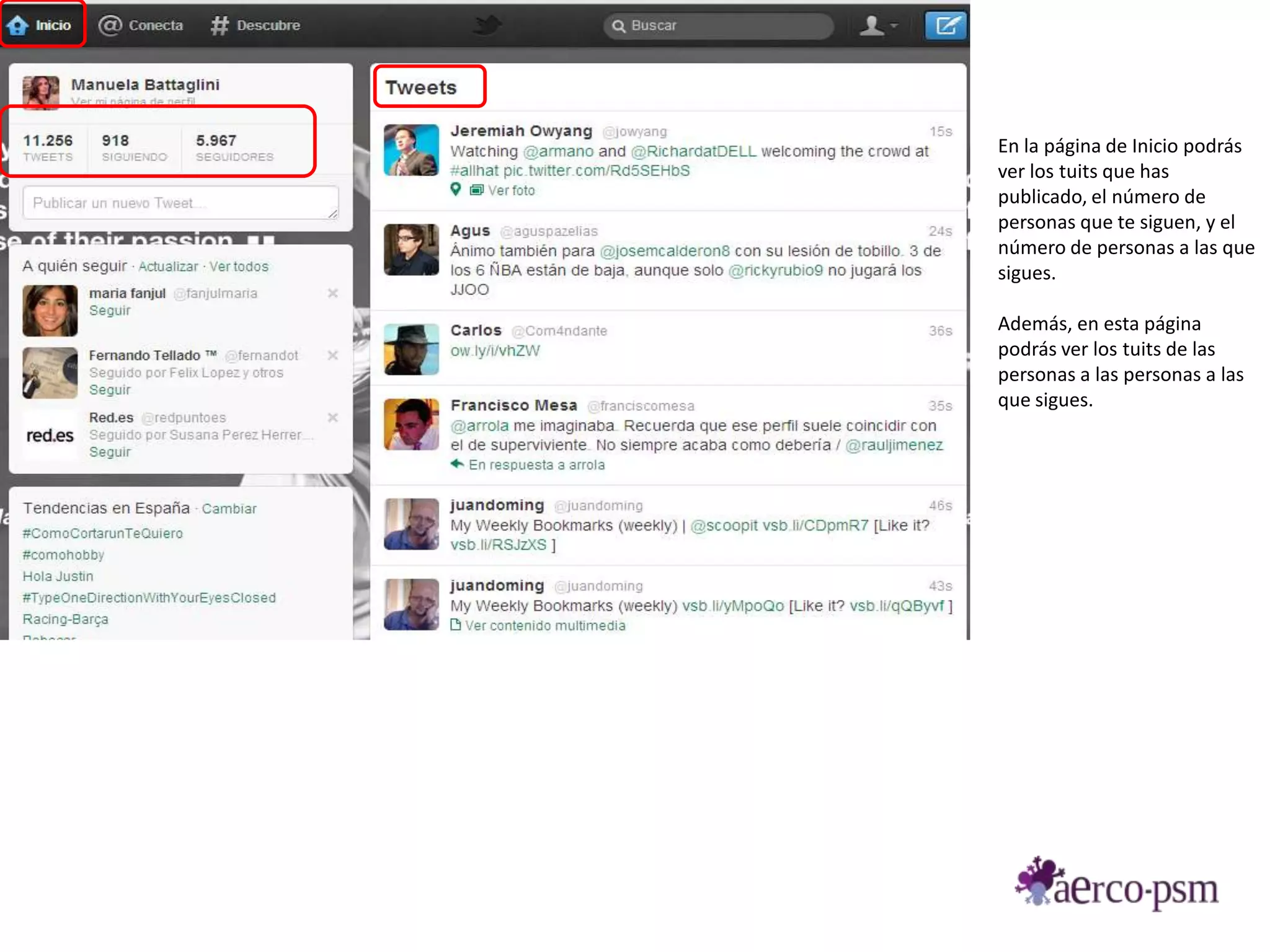Dismiss the Fernando Tellado follow suggestion
This screenshot has width=1270, height=952.
(x=333, y=355)
